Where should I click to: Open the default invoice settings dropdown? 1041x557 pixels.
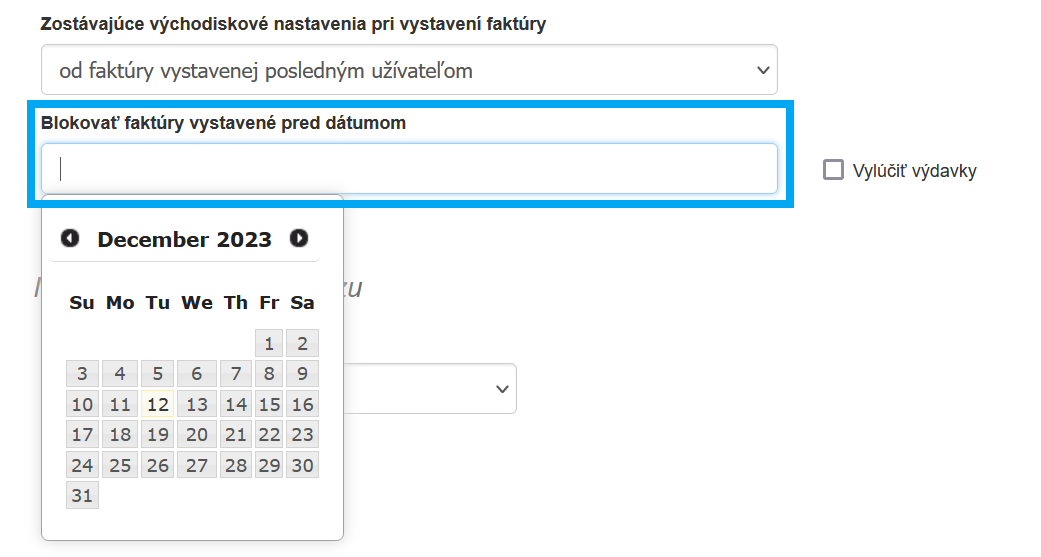409,70
